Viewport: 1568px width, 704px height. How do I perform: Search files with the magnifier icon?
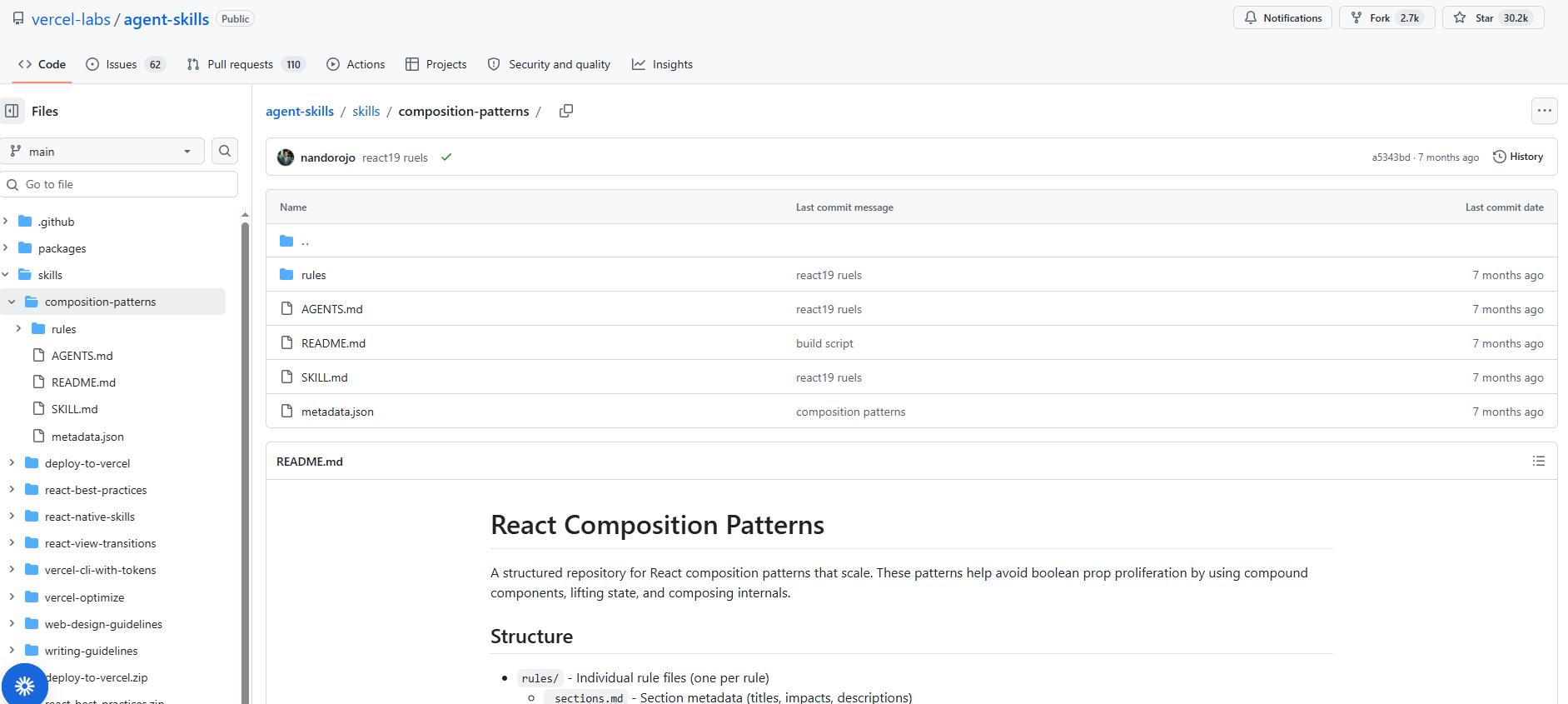pyautogui.click(x=225, y=151)
